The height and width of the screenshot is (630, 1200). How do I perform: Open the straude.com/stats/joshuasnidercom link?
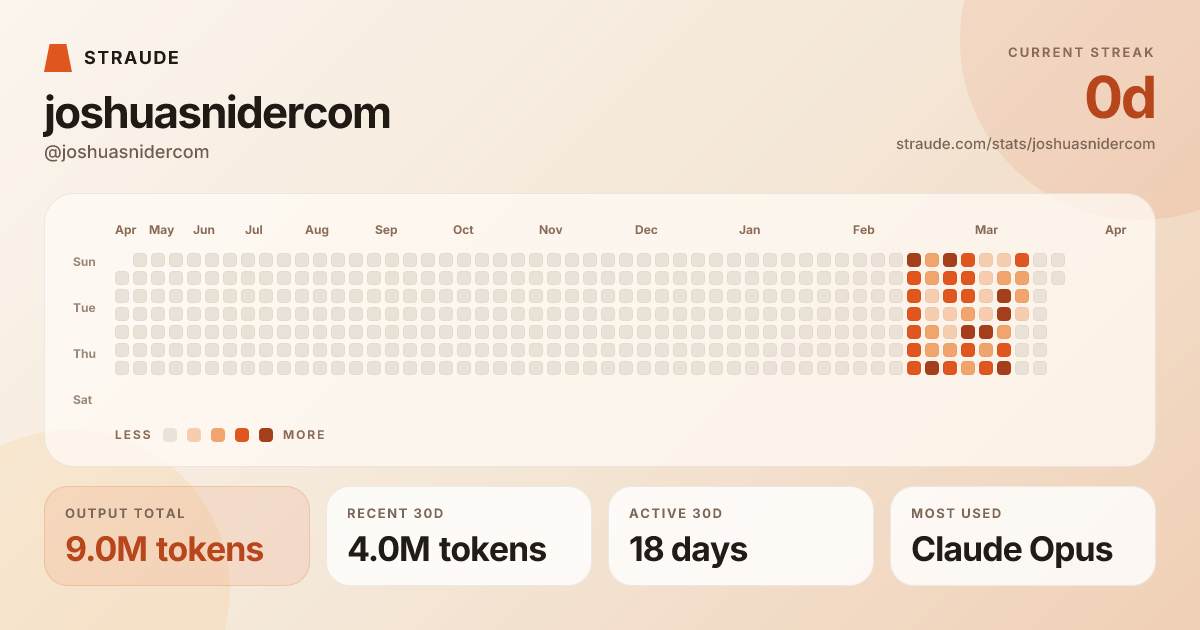click(1025, 144)
